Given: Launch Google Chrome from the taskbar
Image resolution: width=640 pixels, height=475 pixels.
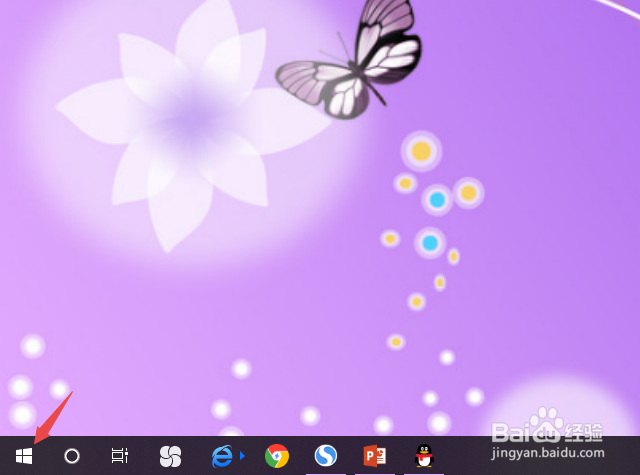Looking at the screenshot, I should click(277, 456).
